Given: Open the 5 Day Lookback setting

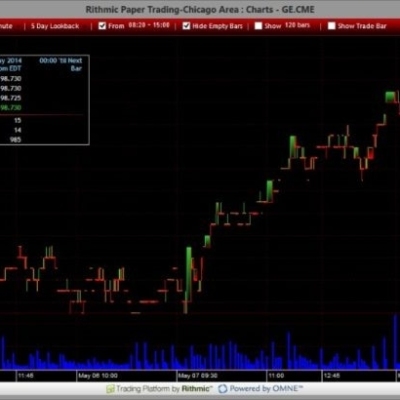Looking at the screenshot, I should 55,26.
